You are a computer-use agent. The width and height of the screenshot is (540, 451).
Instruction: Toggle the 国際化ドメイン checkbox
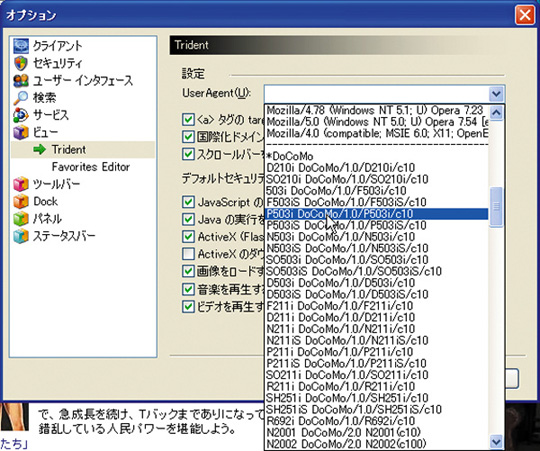(x=188, y=137)
